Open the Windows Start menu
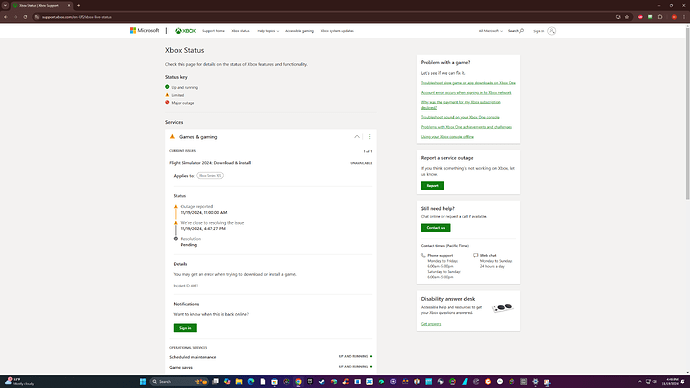The image size is (690, 388). pos(143,381)
